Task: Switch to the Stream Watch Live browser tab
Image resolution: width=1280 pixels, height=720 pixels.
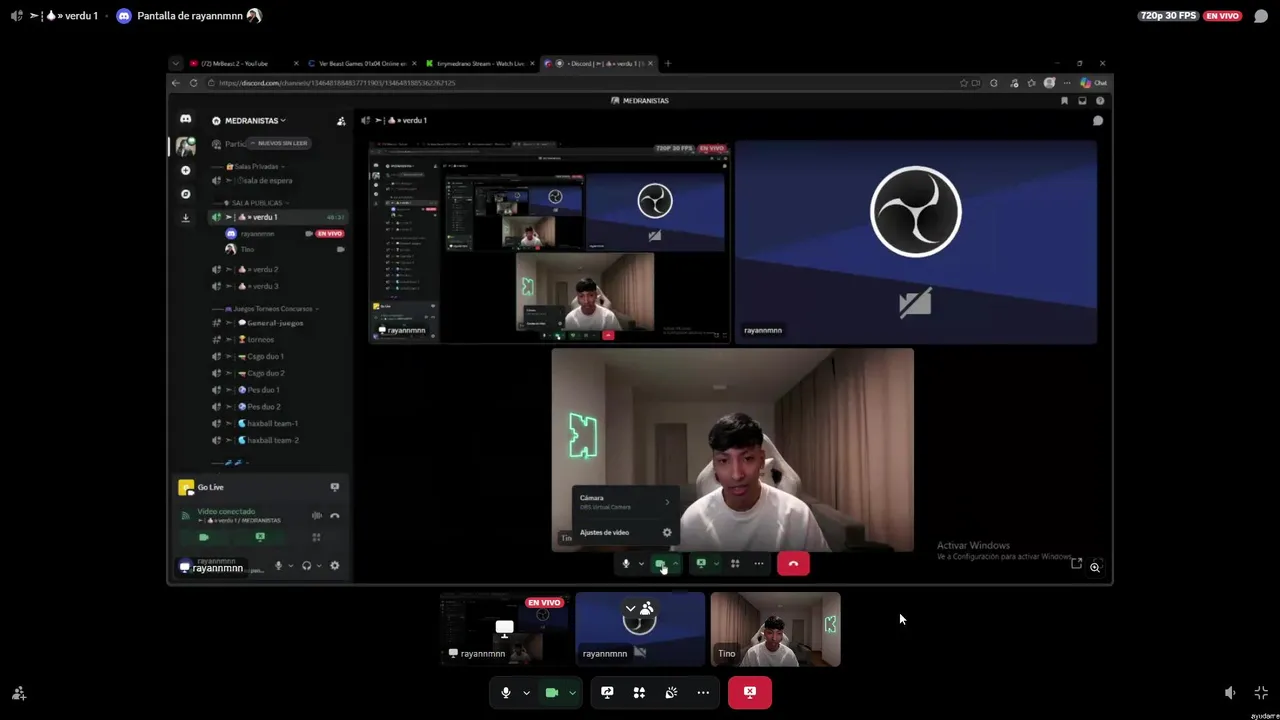Action: pos(480,63)
